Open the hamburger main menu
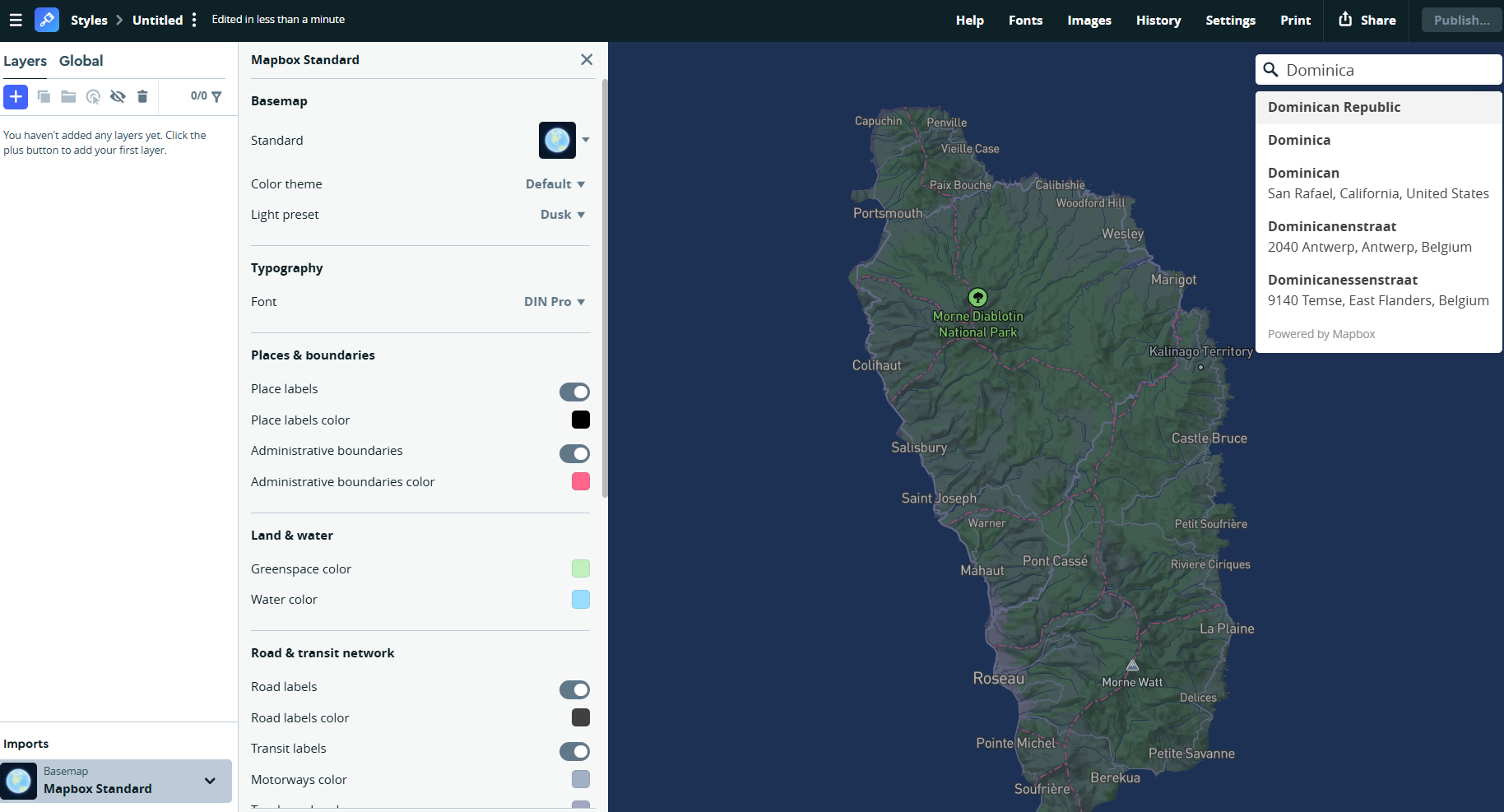The height and width of the screenshot is (812, 1504). coord(15,20)
